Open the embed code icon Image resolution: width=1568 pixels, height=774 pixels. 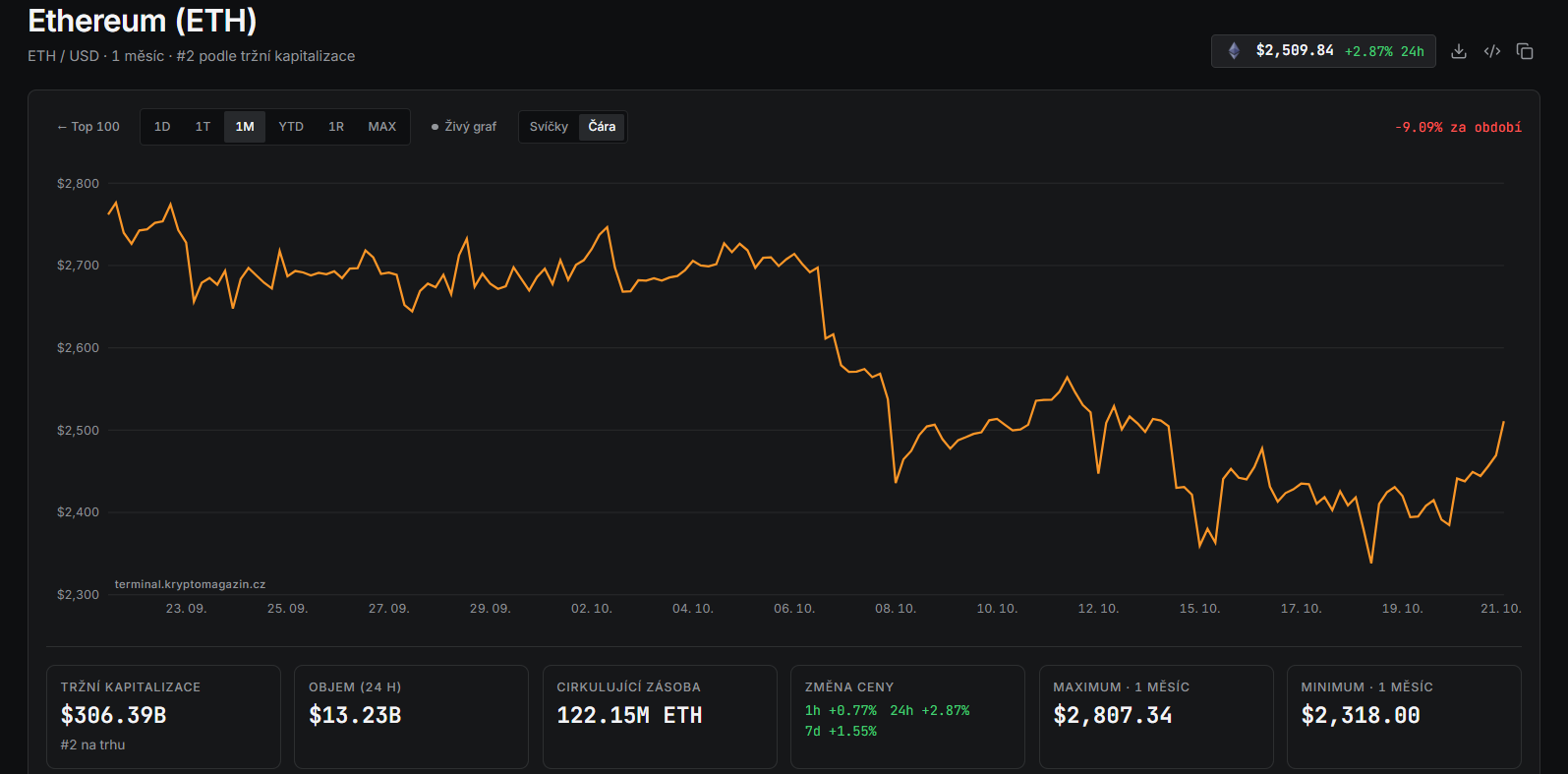coord(1492,51)
